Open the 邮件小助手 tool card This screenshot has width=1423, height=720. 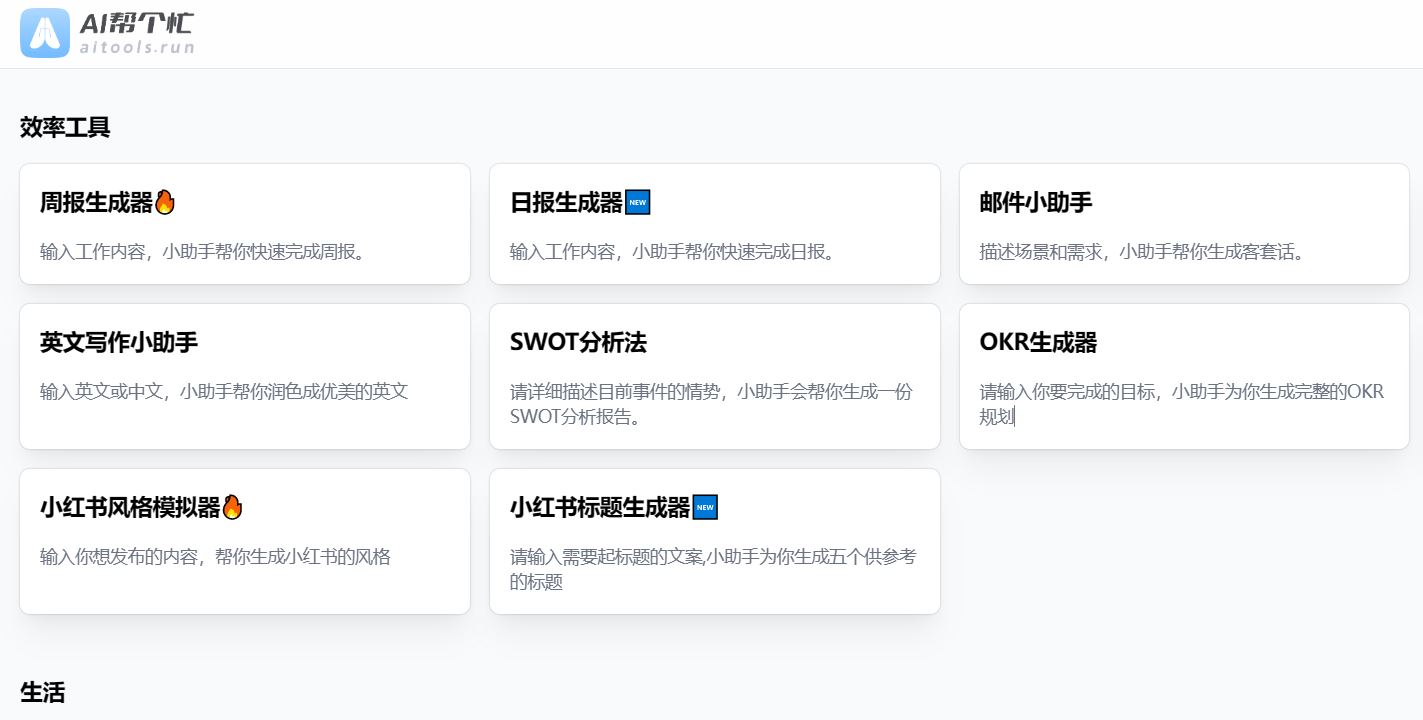(1184, 223)
